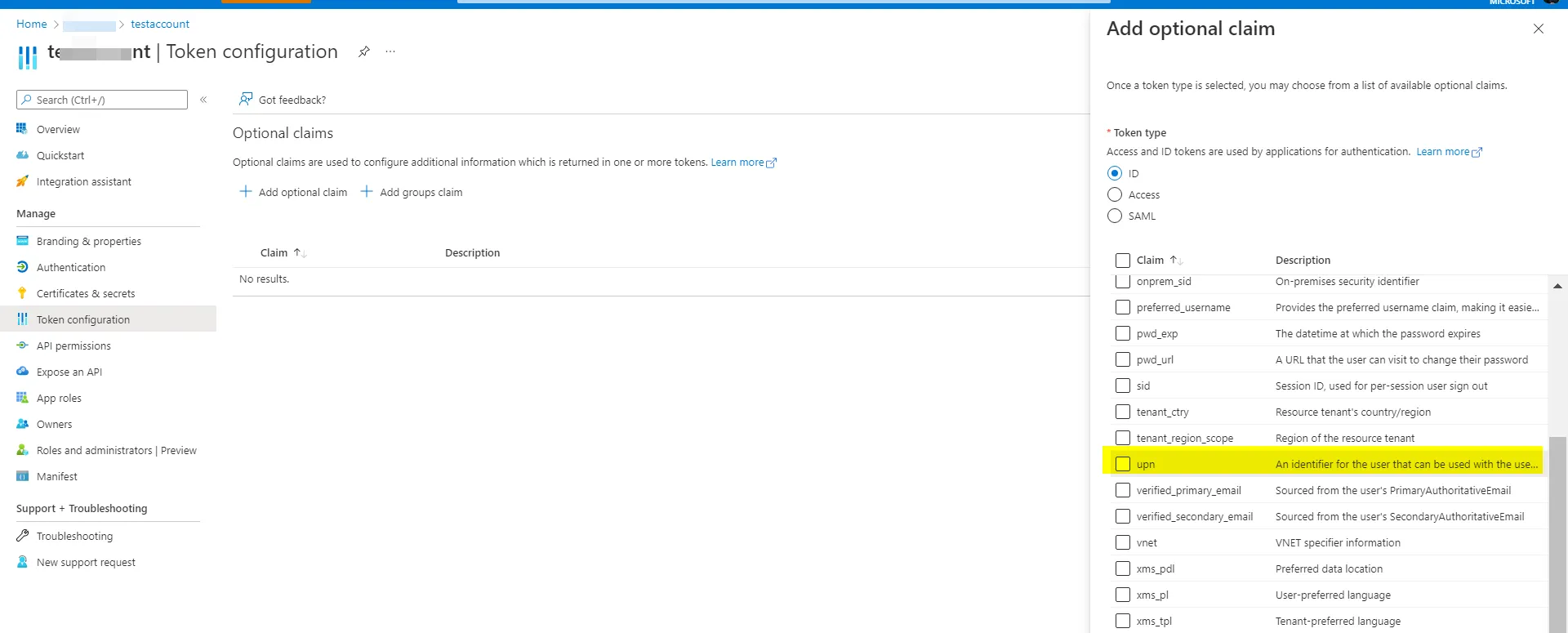This screenshot has width=1568, height=633.
Task: Check the xms_pdl claim
Action: tap(1123, 568)
